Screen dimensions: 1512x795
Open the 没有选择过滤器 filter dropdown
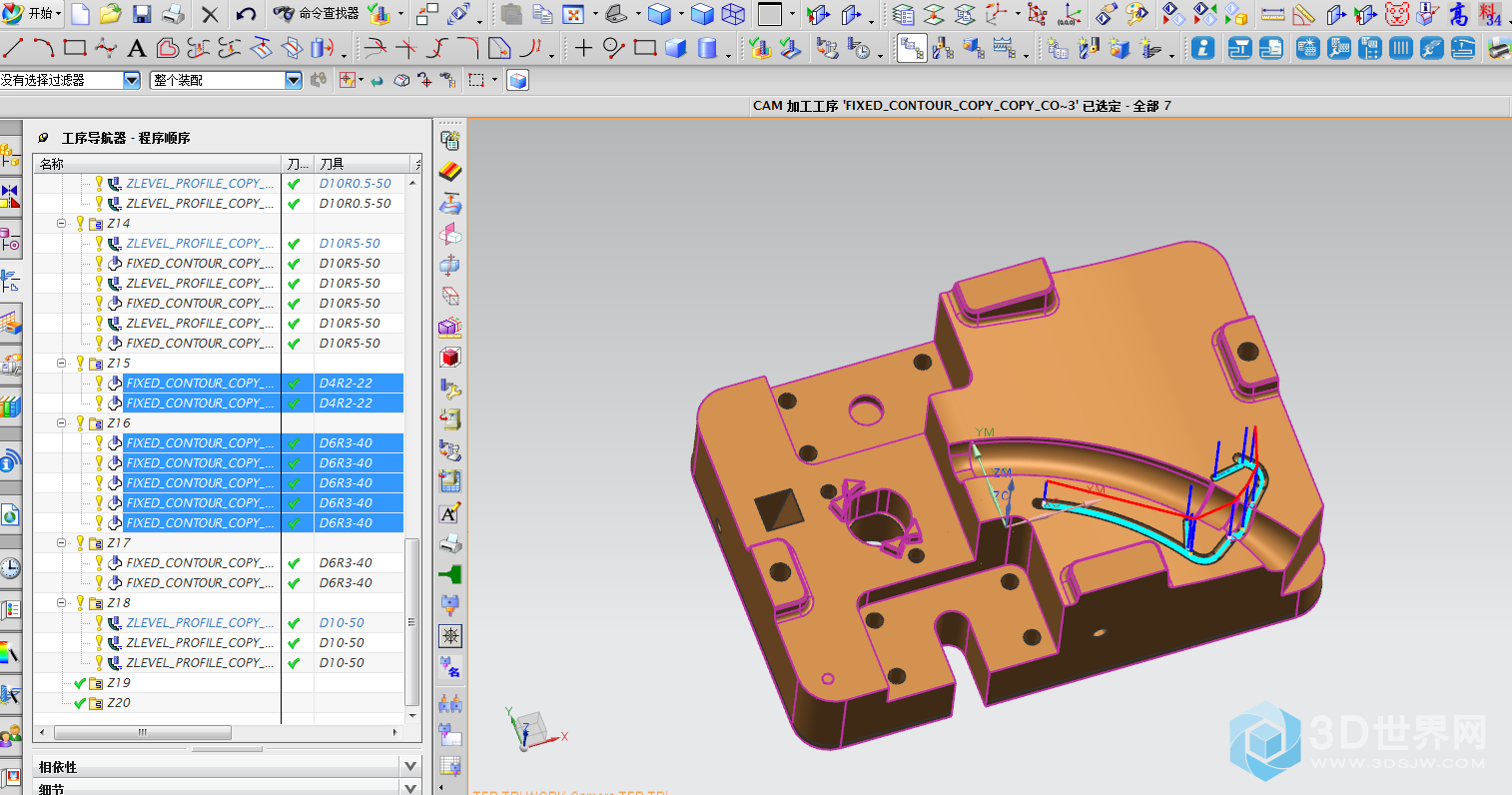coord(132,80)
